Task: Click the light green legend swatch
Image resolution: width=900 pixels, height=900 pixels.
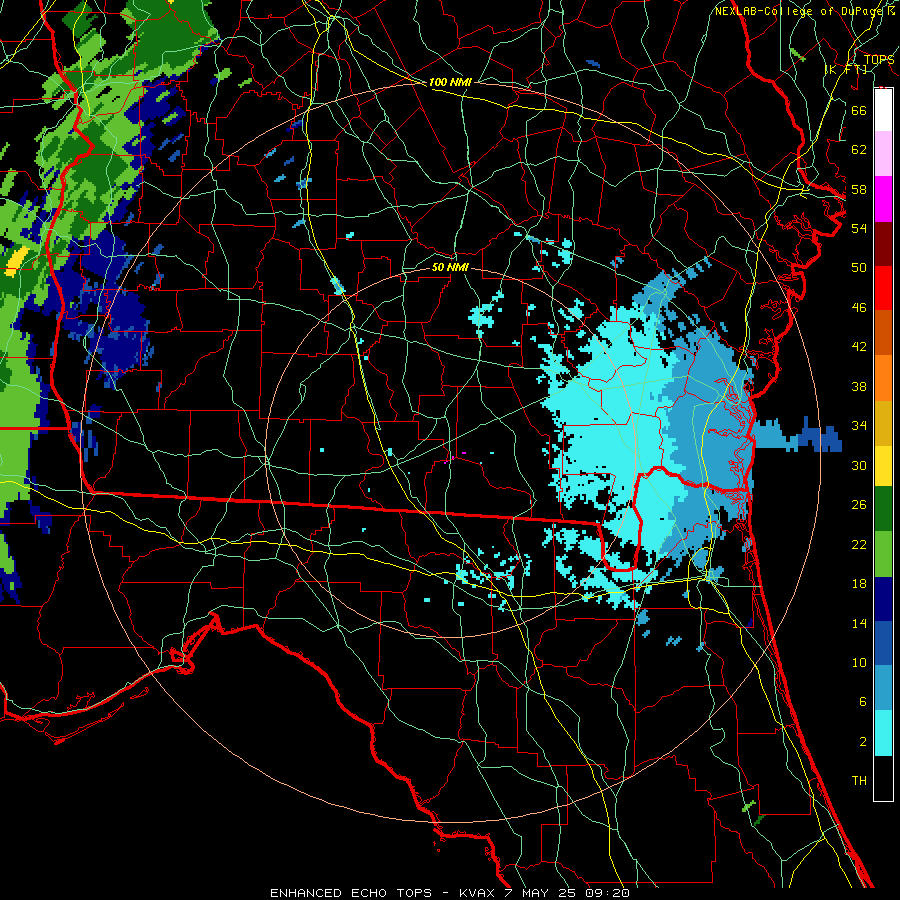Action: click(883, 554)
